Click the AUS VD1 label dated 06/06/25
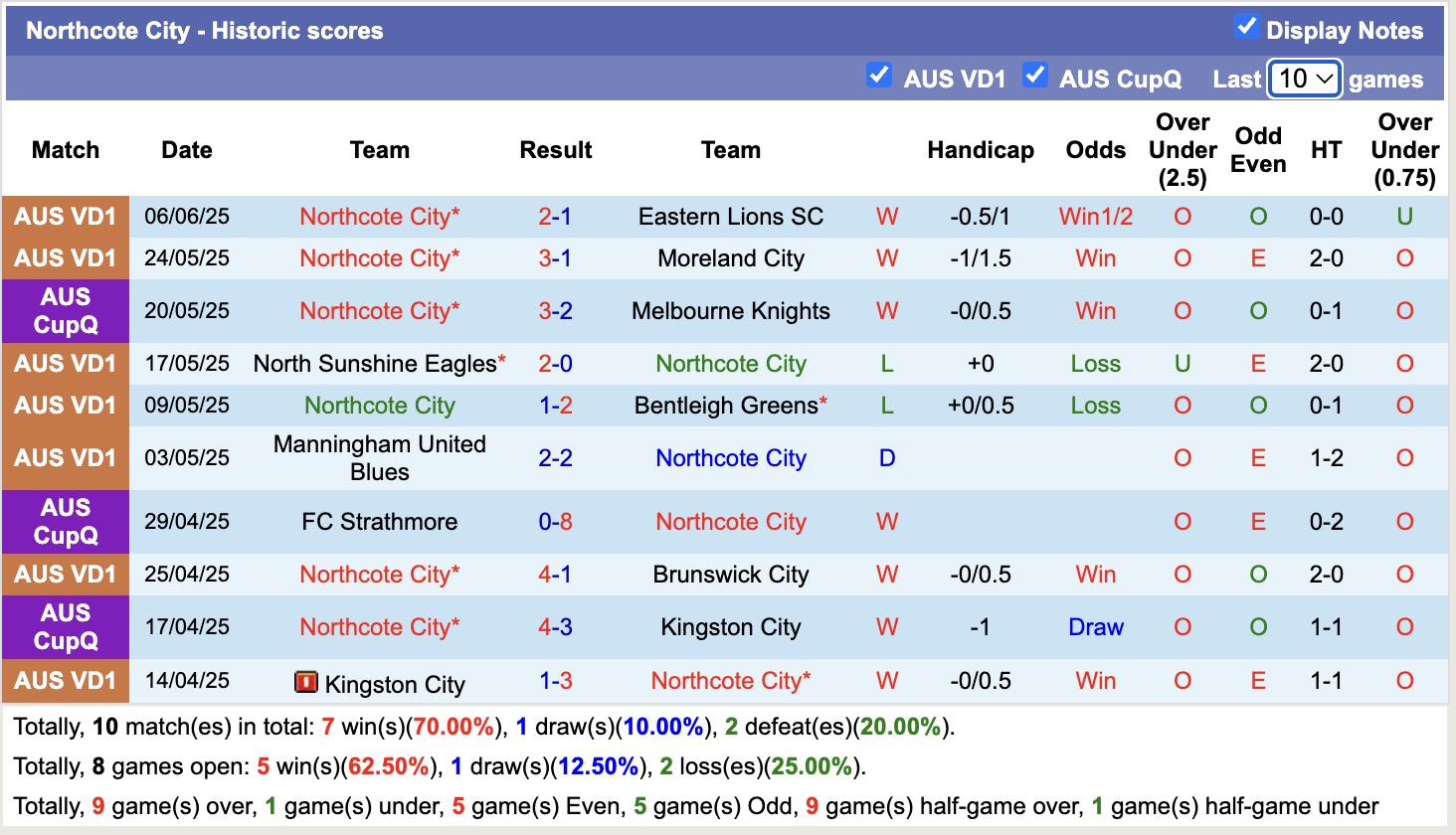 point(66,217)
